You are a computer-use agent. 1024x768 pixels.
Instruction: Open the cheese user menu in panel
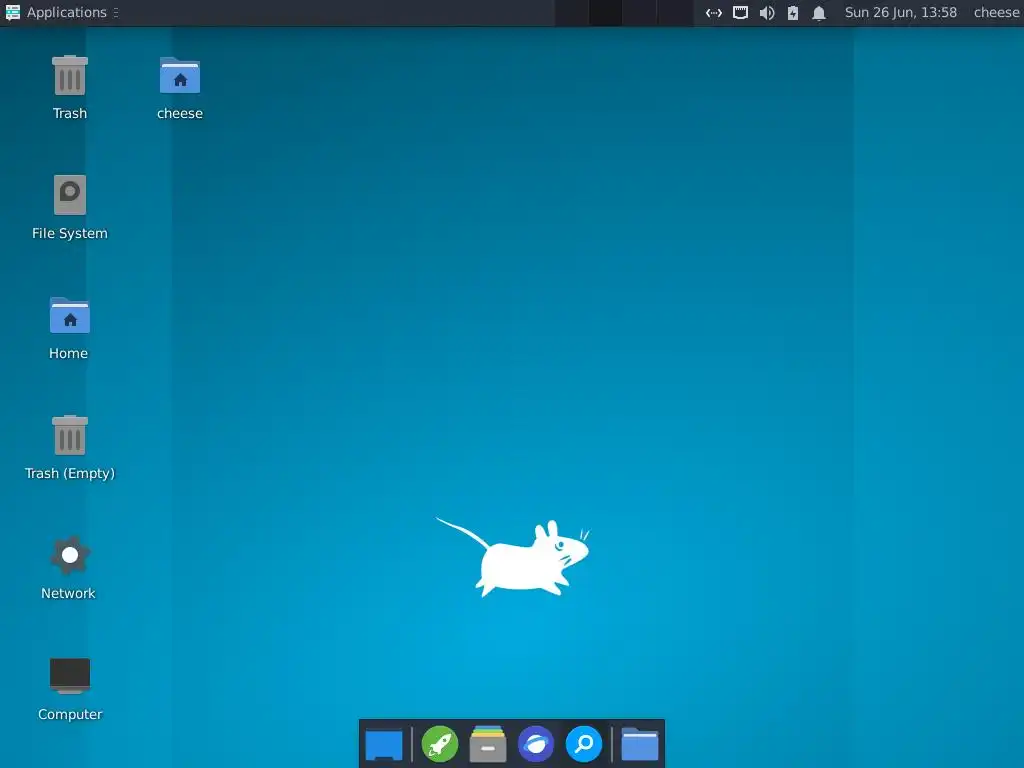click(x=996, y=12)
